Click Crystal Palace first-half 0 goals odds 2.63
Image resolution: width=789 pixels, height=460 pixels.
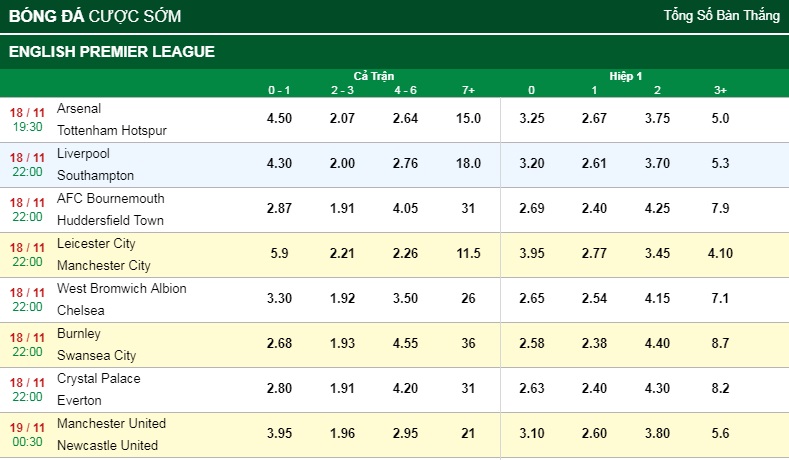531,389
